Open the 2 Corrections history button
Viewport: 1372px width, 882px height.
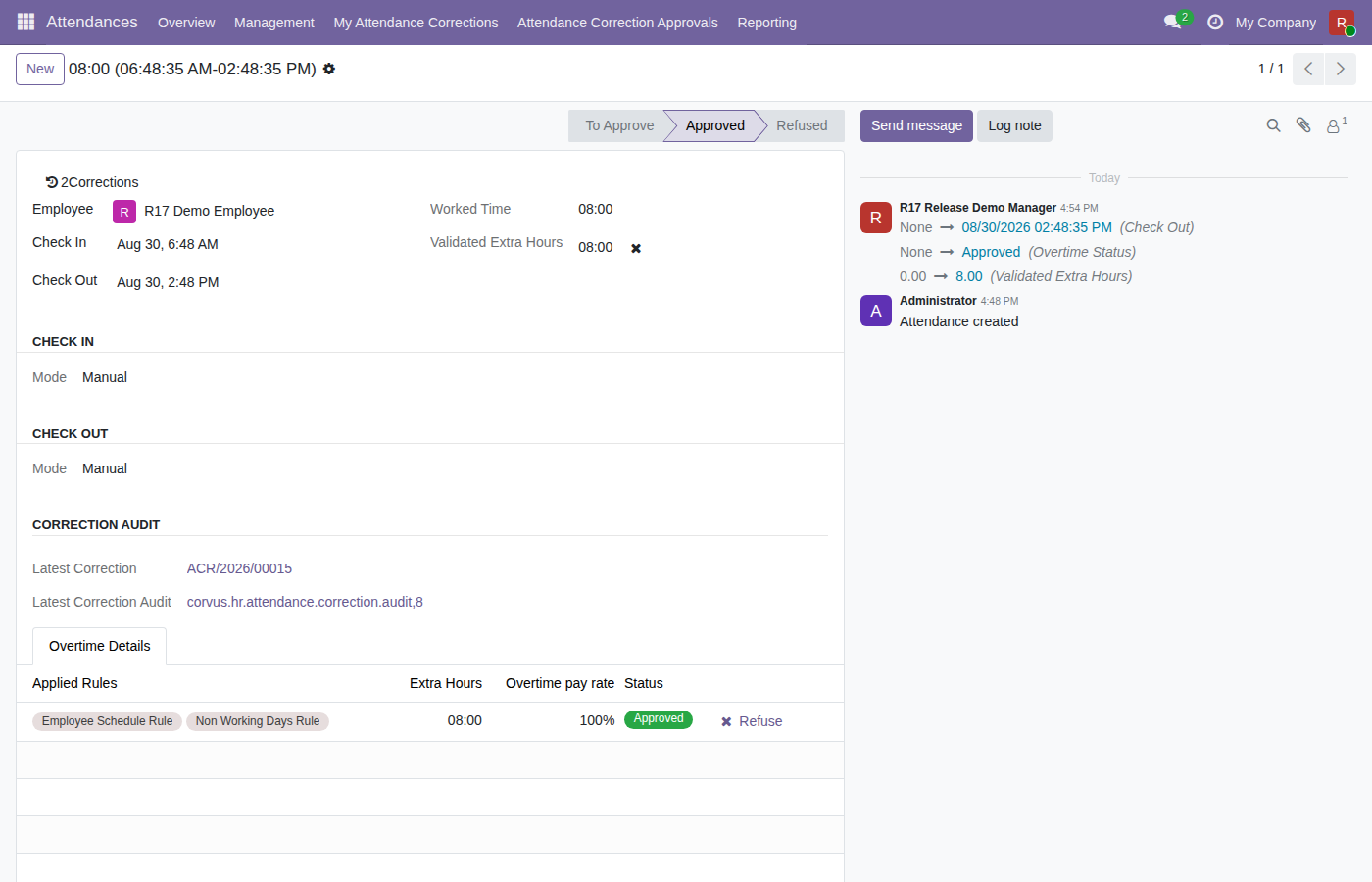coord(92,182)
